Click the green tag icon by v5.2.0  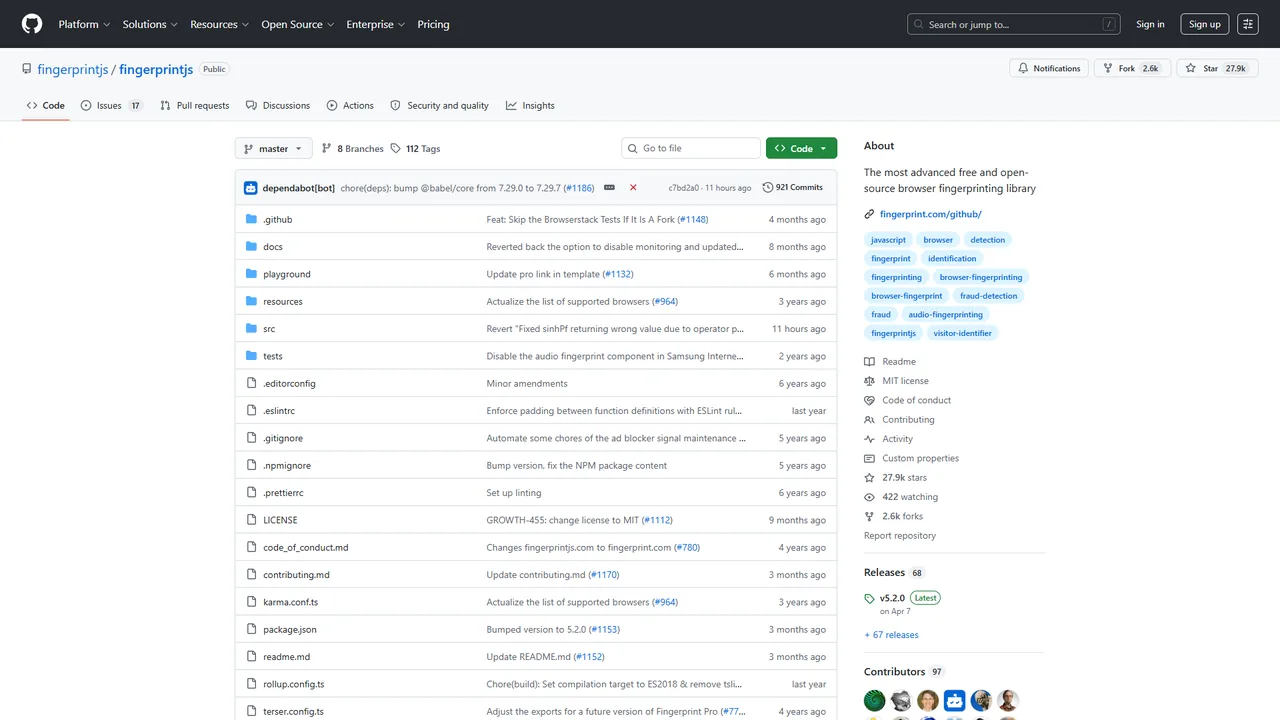(870, 599)
